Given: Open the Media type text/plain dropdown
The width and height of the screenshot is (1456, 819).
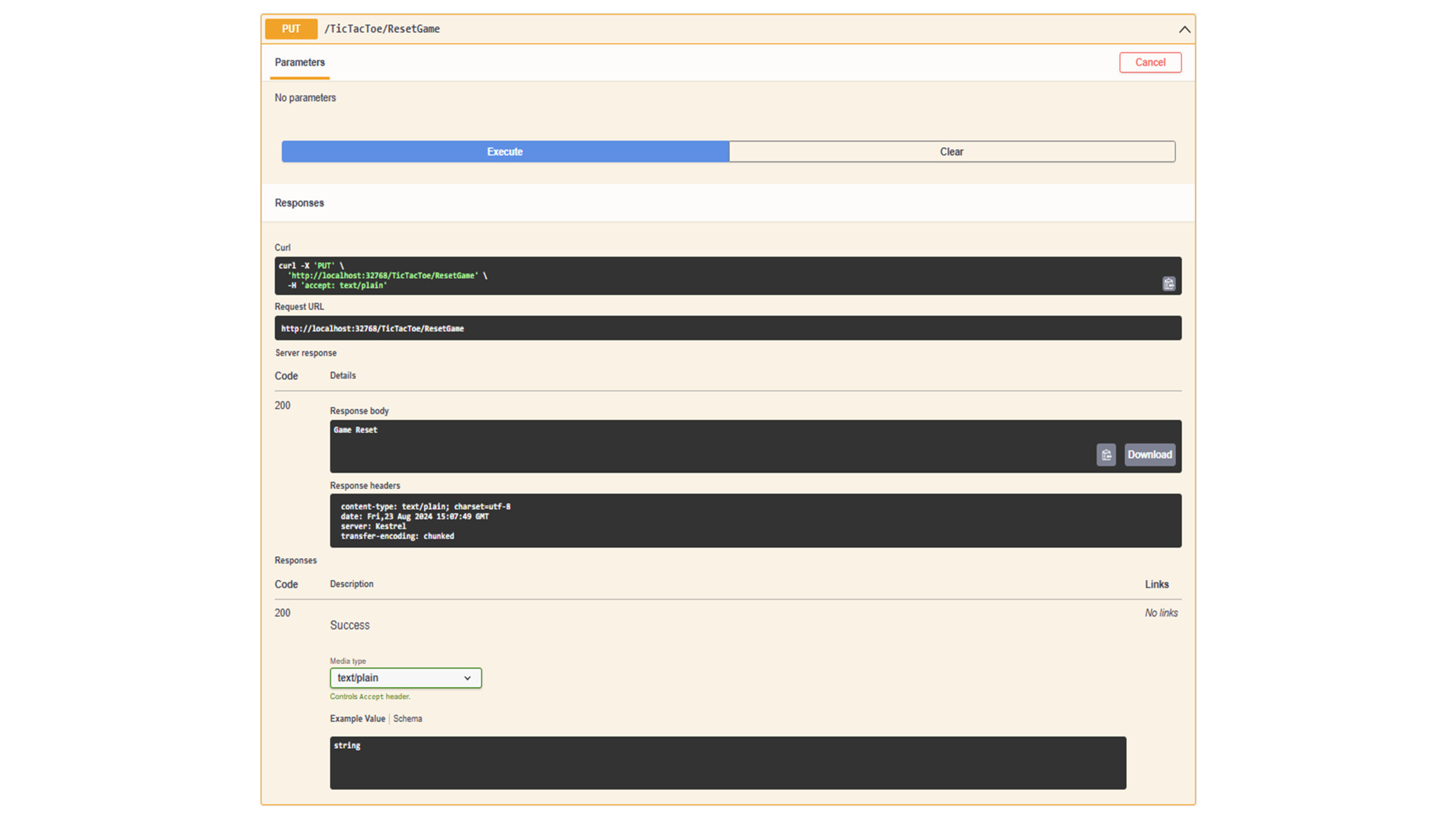Looking at the screenshot, I should click(x=406, y=677).
